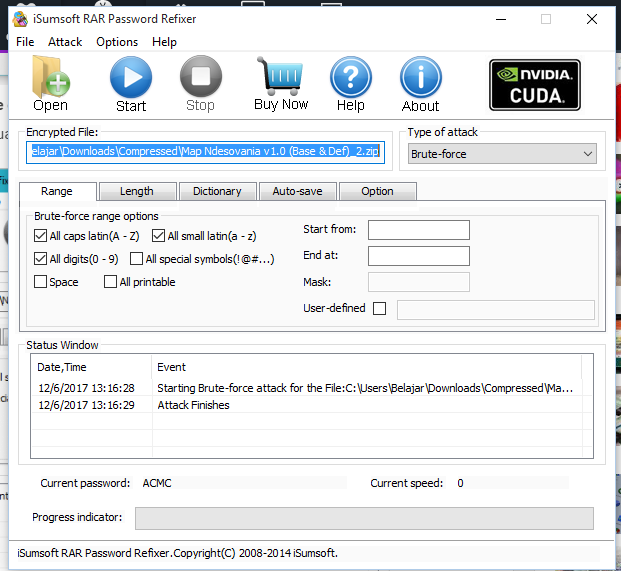
Task: Uncheck All caps latin(A - Z)
Action: [40, 236]
